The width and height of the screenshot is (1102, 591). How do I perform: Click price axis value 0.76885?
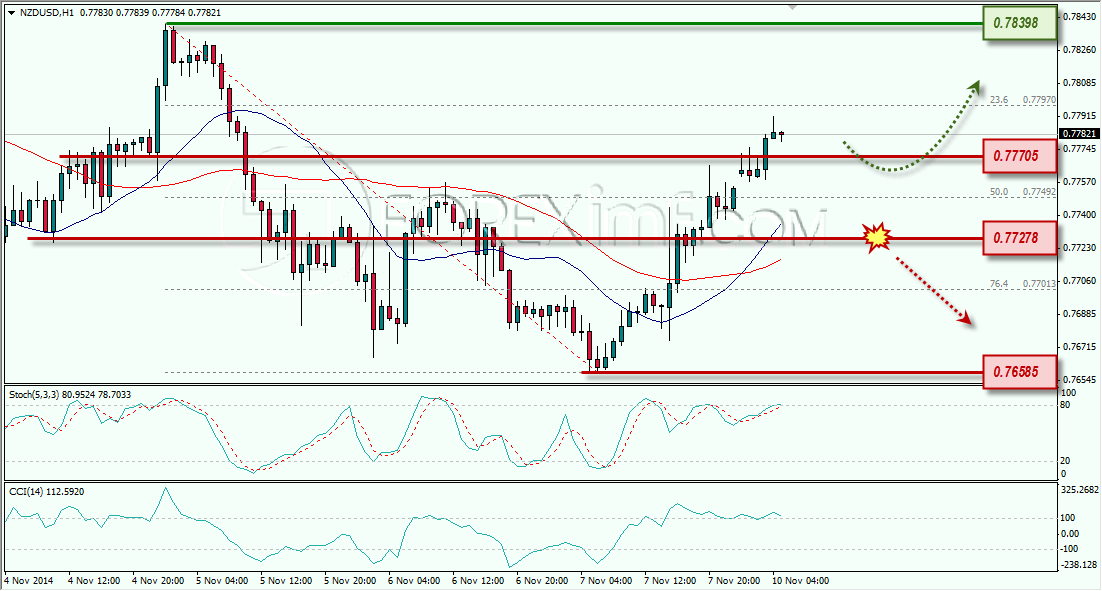(x=1080, y=313)
